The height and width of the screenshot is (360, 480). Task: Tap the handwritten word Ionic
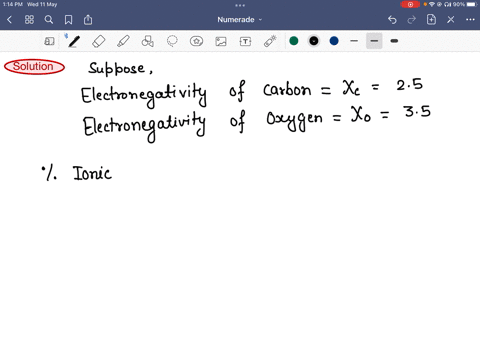(92, 173)
